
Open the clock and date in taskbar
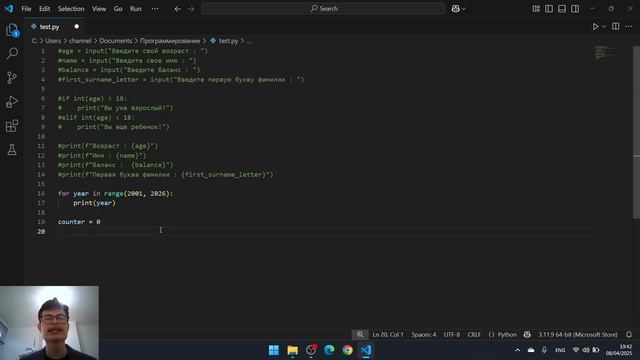(619, 350)
